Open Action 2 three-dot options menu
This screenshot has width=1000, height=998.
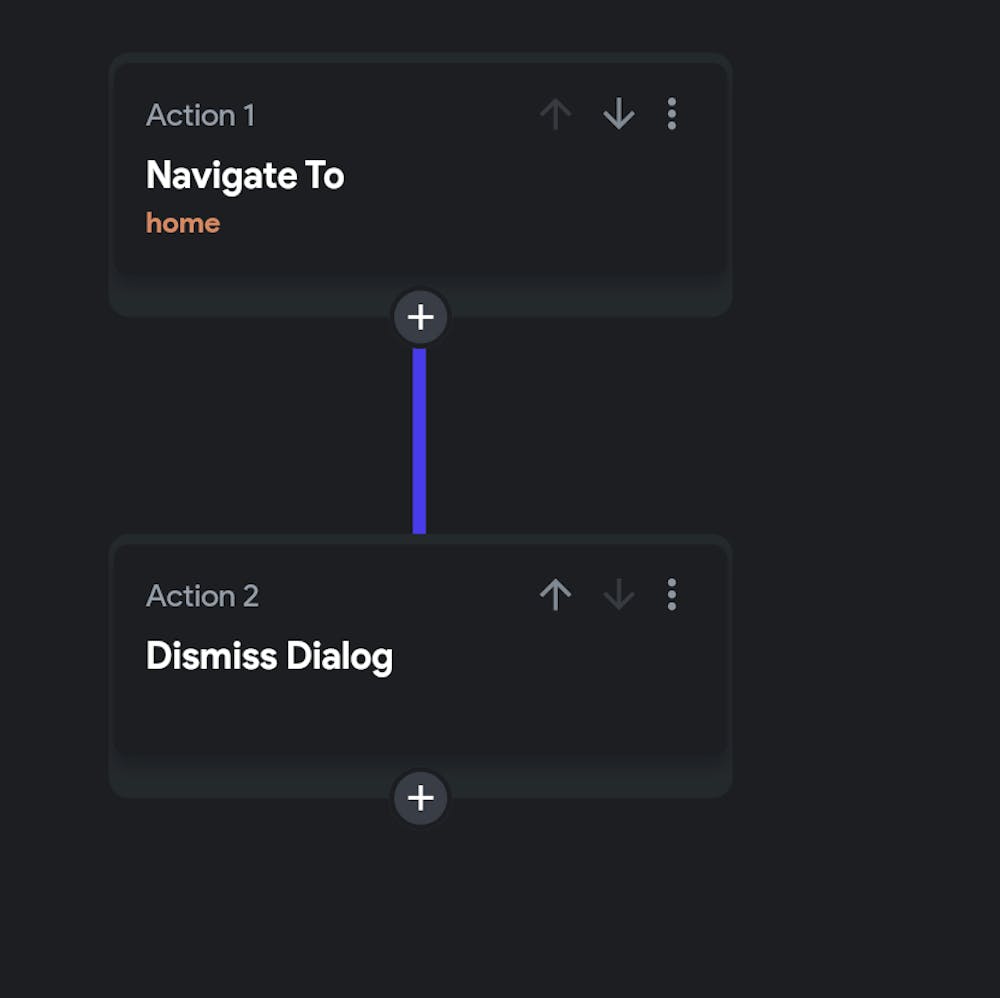click(671, 595)
